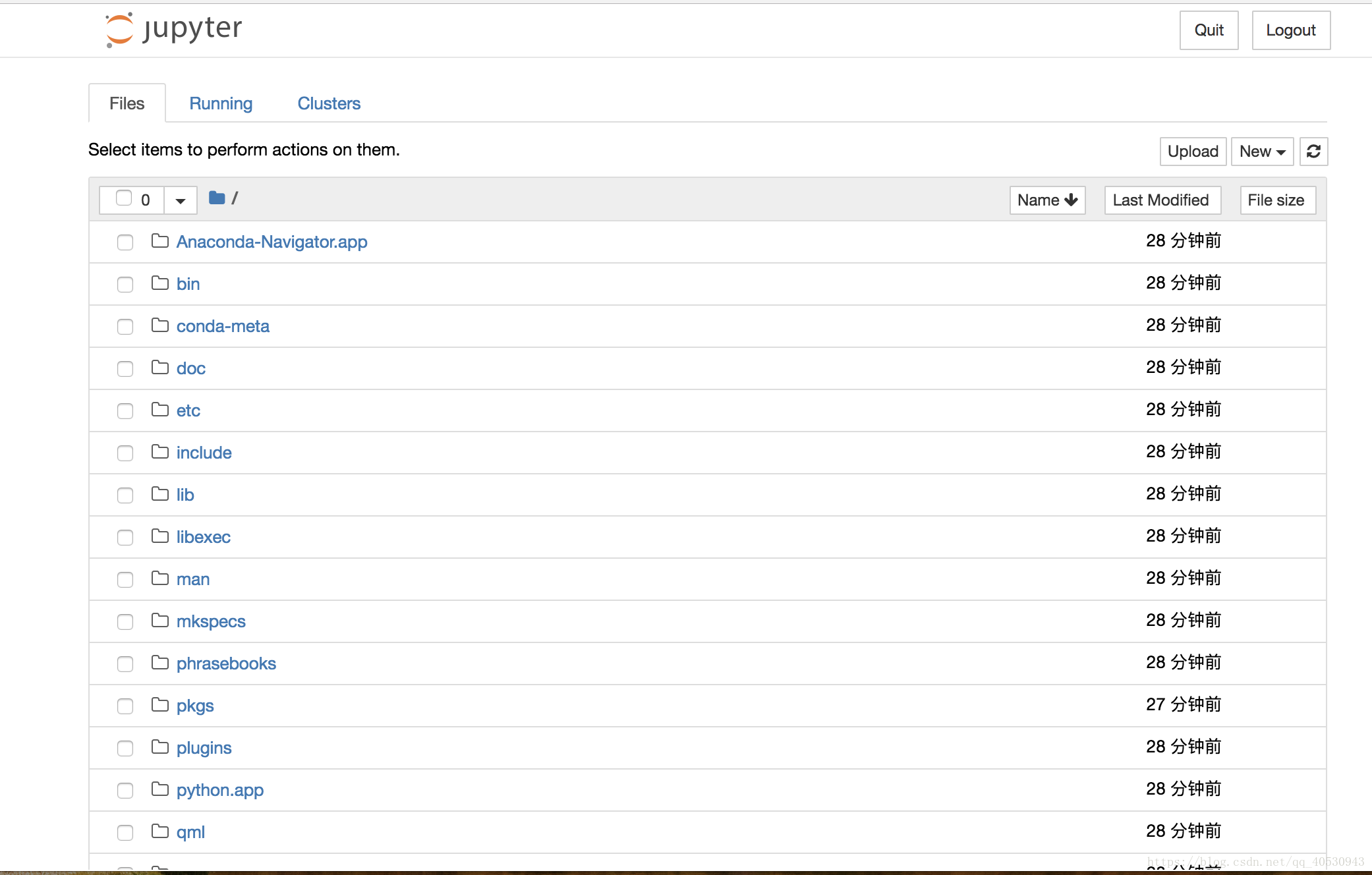The image size is (1372, 875).
Task: Open the Clusters tab
Action: pyautogui.click(x=329, y=103)
